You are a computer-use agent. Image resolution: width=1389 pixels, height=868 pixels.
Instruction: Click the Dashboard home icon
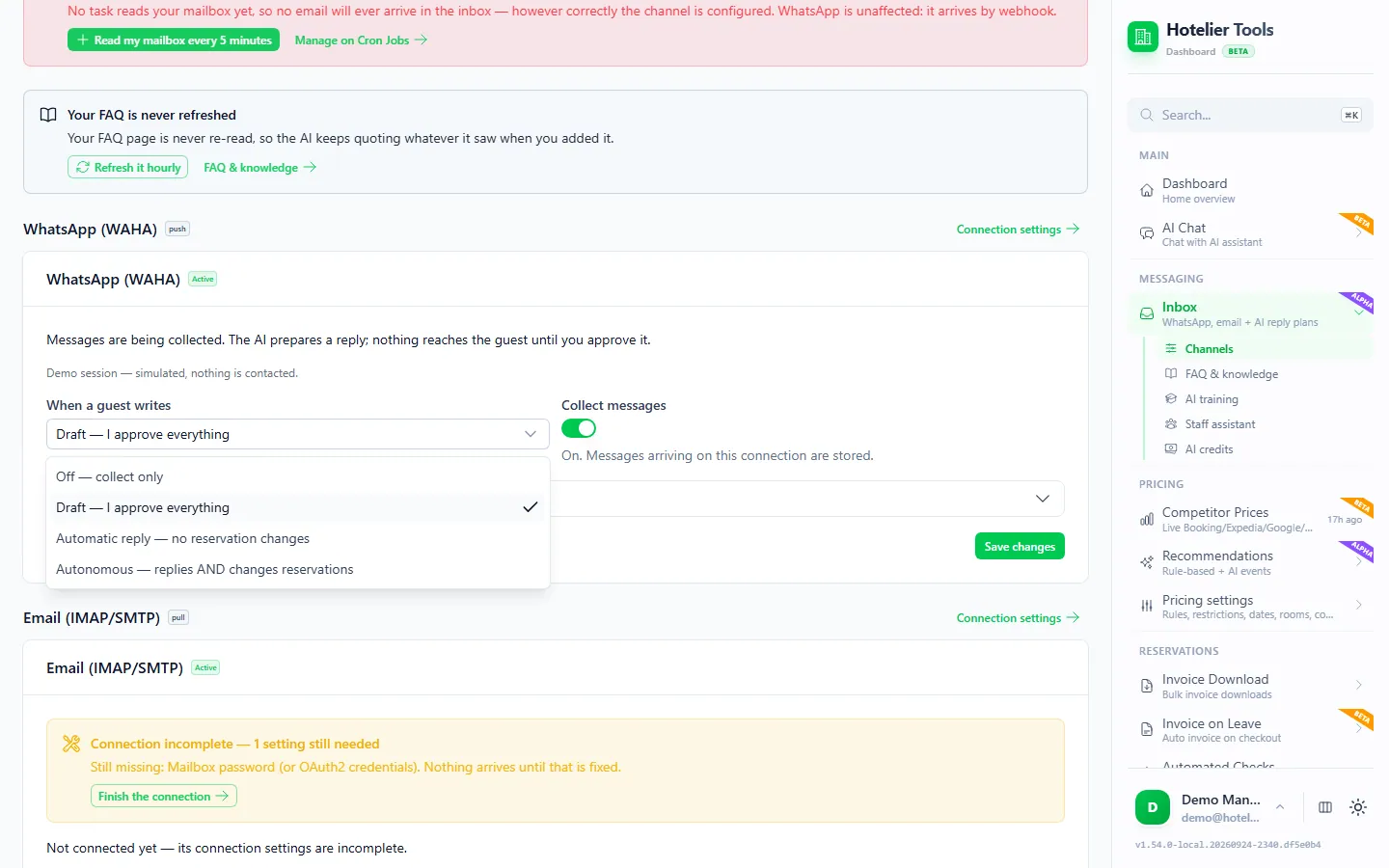tap(1147, 190)
